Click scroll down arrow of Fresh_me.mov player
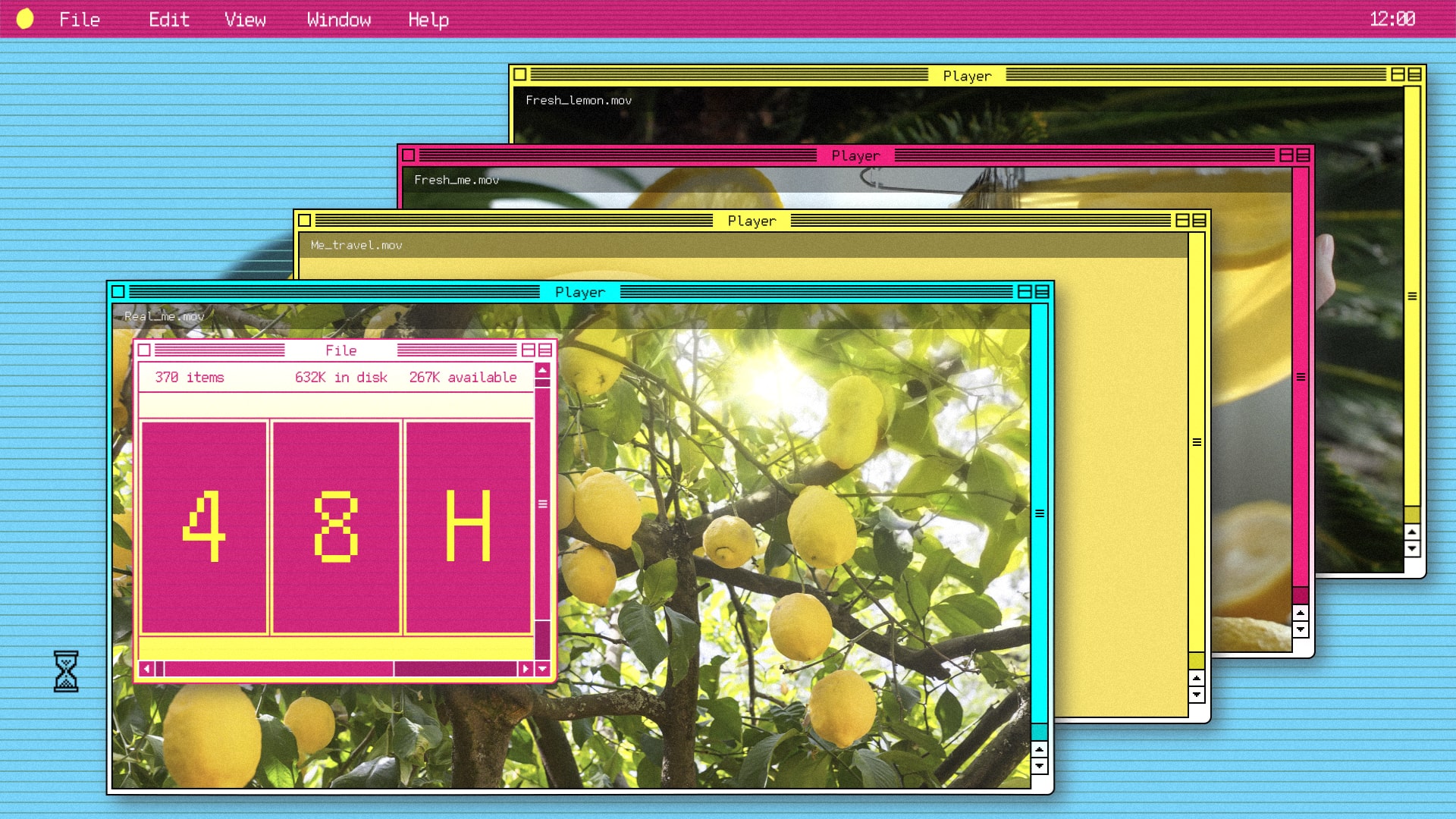 [1301, 629]
